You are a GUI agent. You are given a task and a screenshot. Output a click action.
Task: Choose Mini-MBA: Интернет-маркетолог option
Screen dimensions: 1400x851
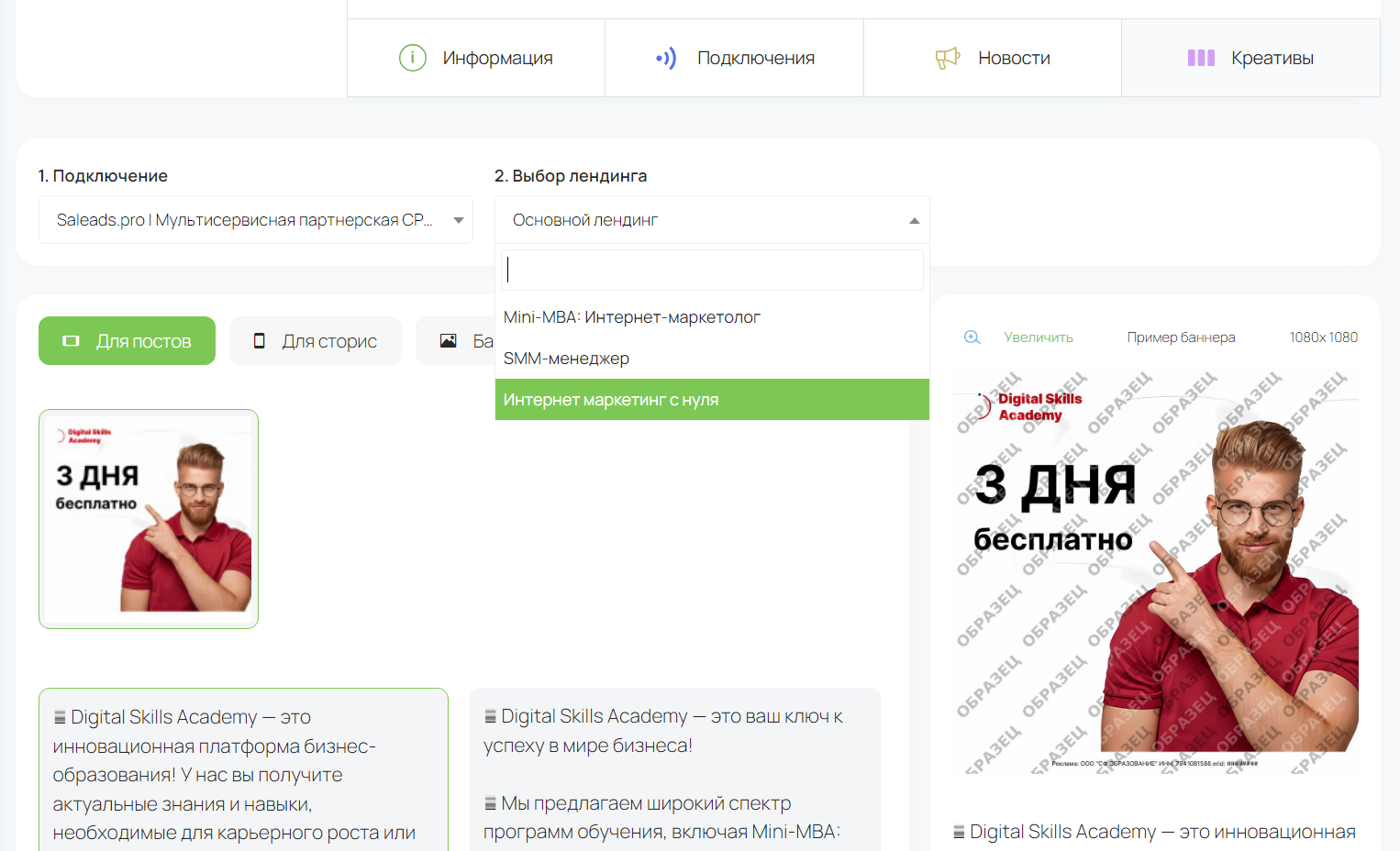712,317
